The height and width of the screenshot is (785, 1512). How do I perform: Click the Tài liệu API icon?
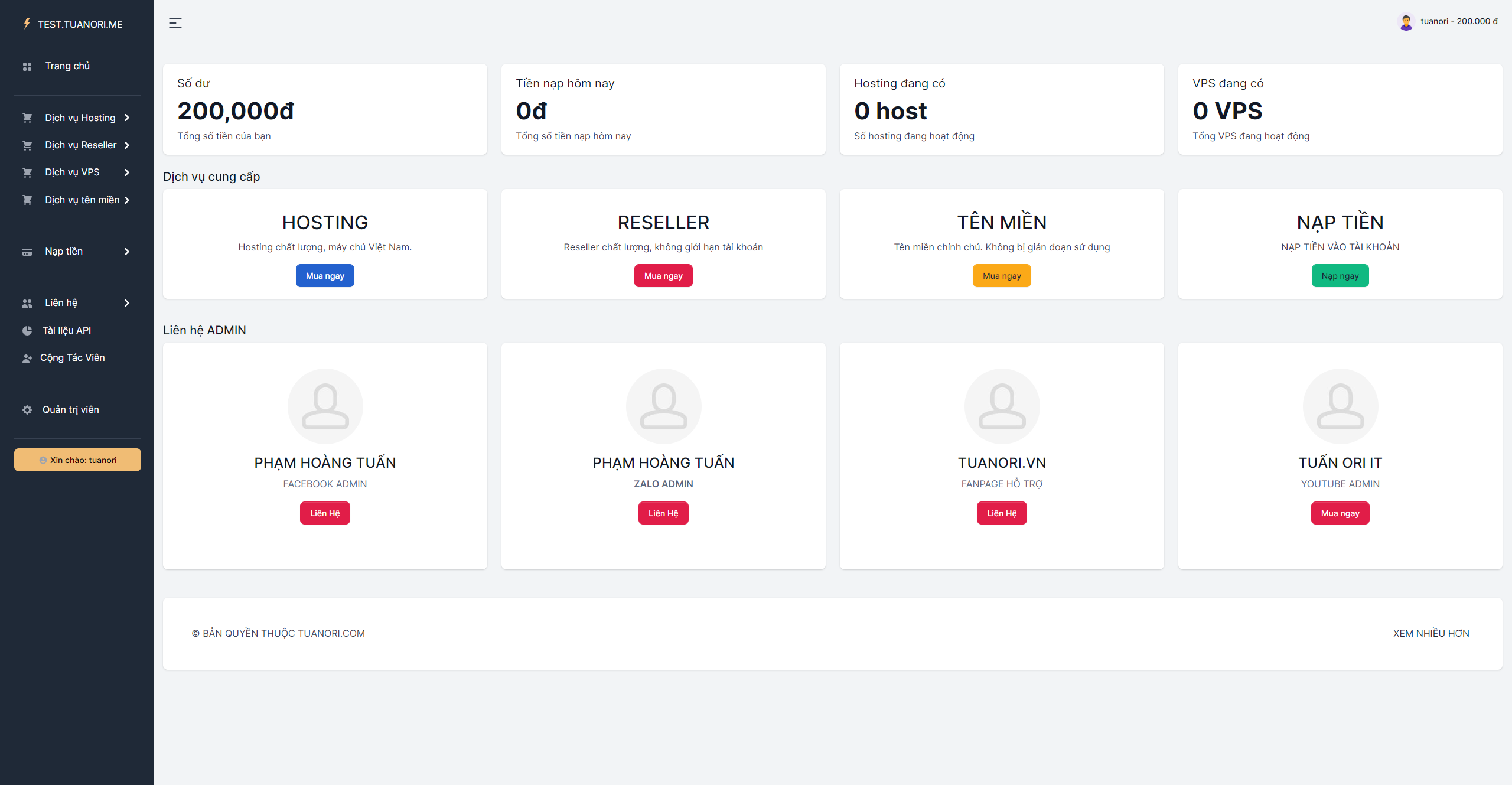27,330
